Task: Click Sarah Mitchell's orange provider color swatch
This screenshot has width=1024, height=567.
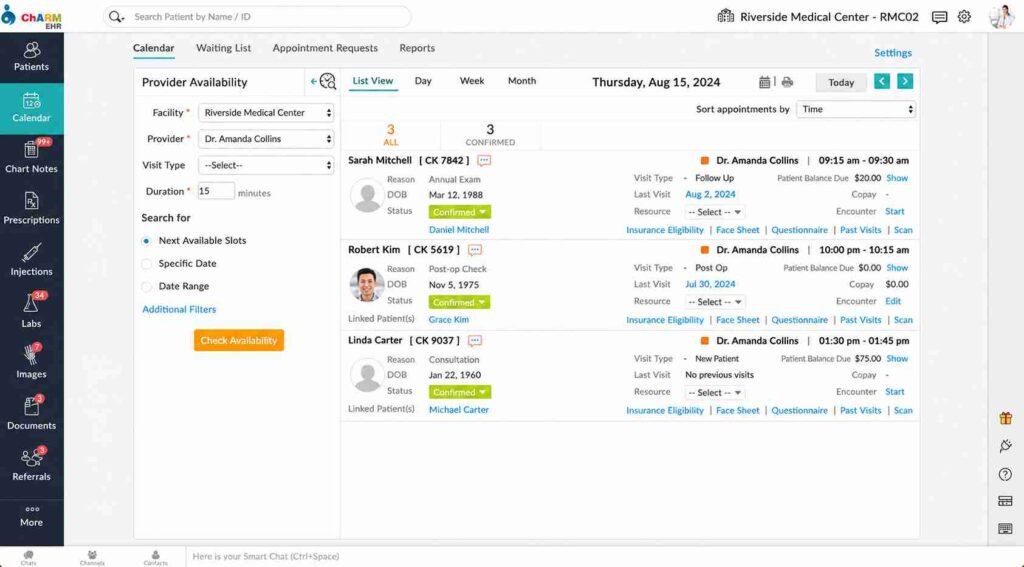Action: (705, 161)
